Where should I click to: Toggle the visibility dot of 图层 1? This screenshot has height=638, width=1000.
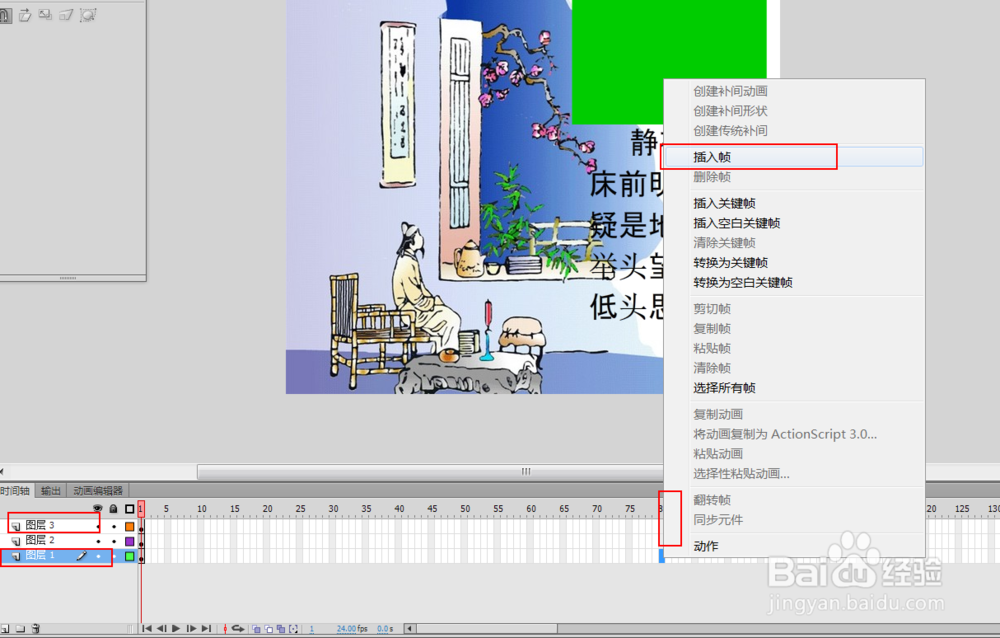(x=98, y=556)
